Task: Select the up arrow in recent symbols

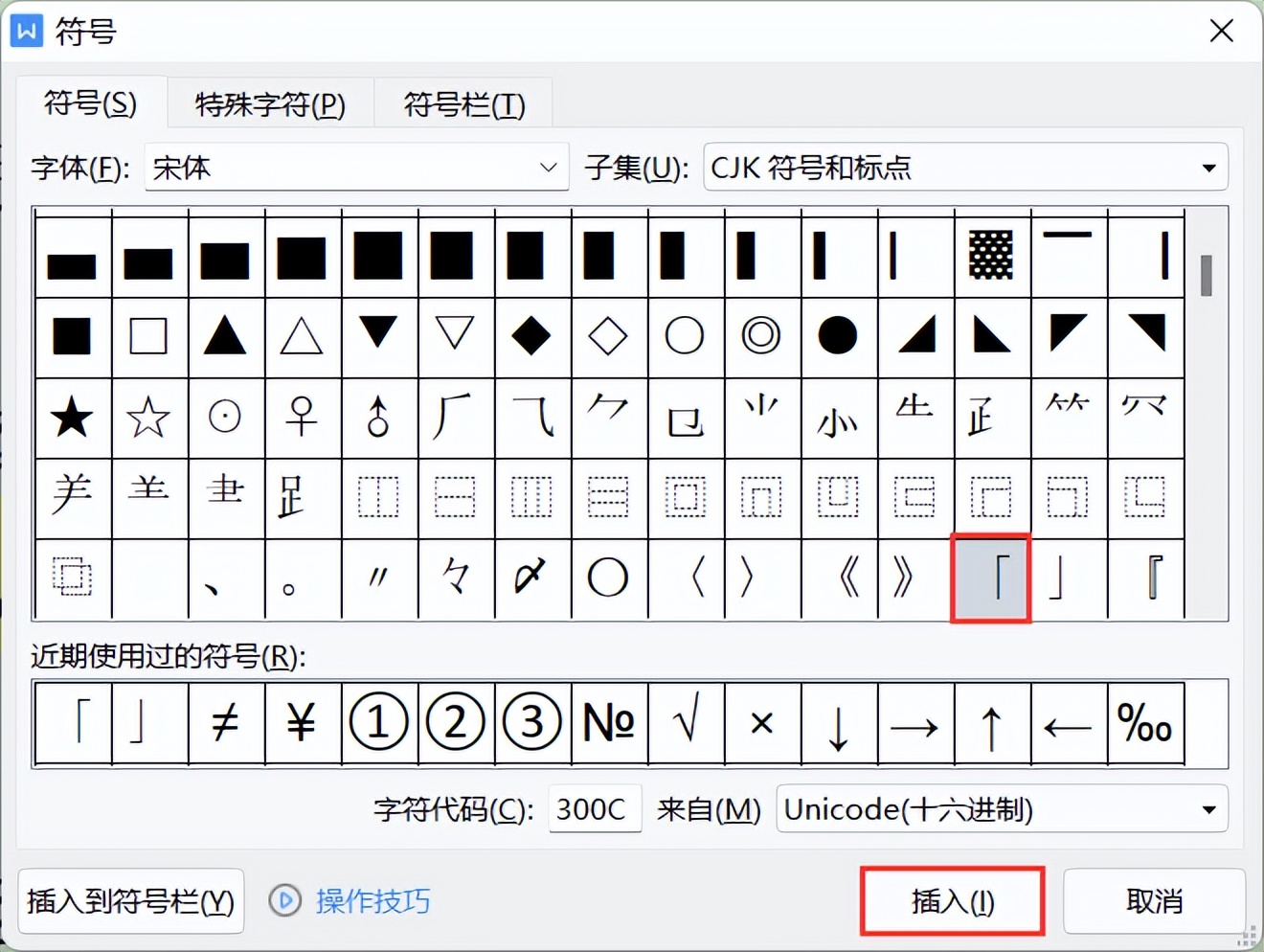Action: (x=991, y=723)
